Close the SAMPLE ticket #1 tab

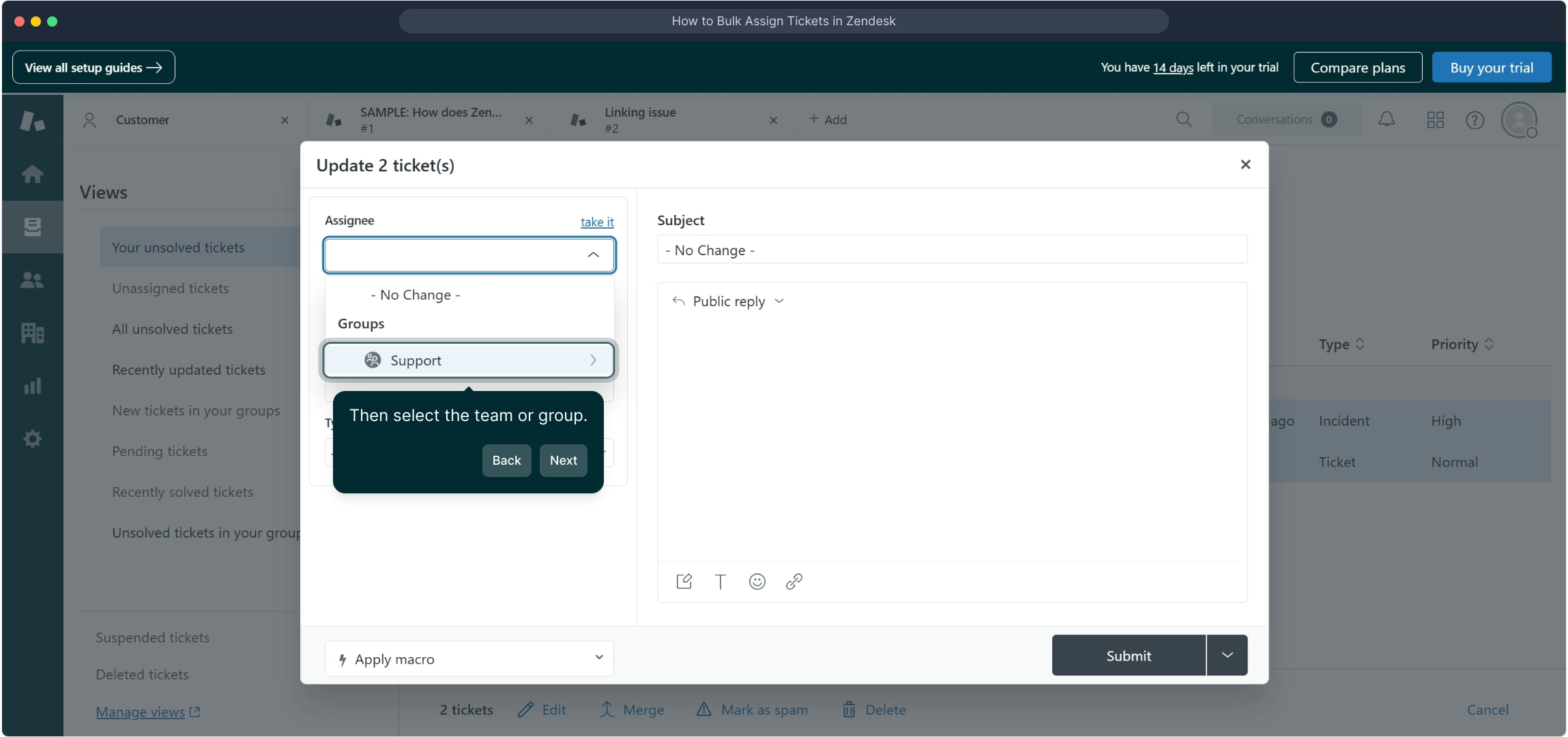[x=529, y=120]
